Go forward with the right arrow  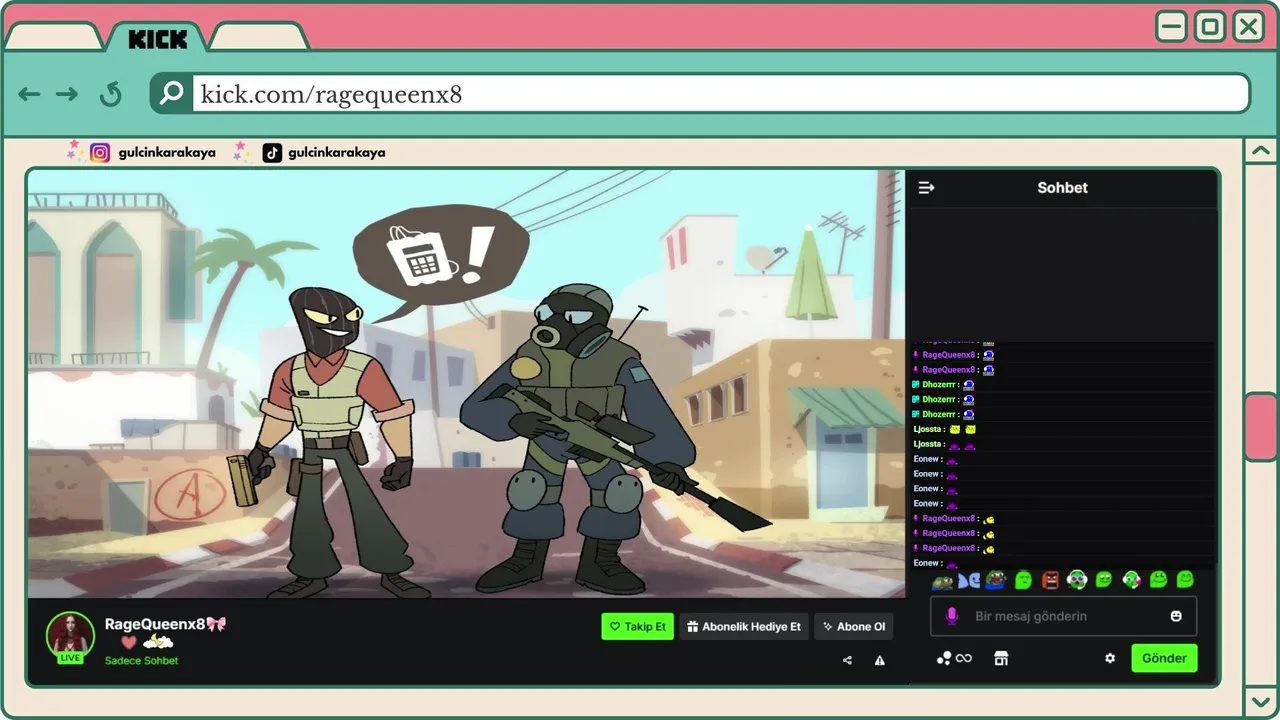pyautogui.click(x=67, y=94)
